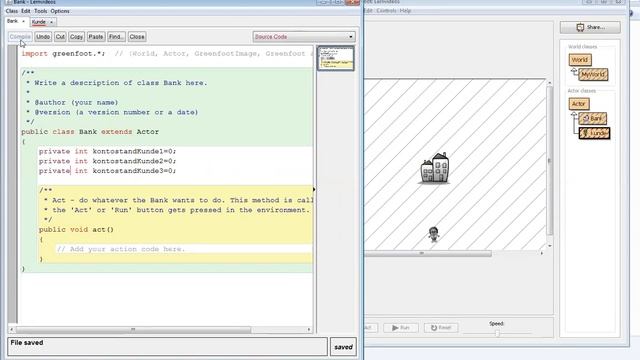Switch to the Kunde tab
This screenshot has height=360, width=640.
point(39,22)
